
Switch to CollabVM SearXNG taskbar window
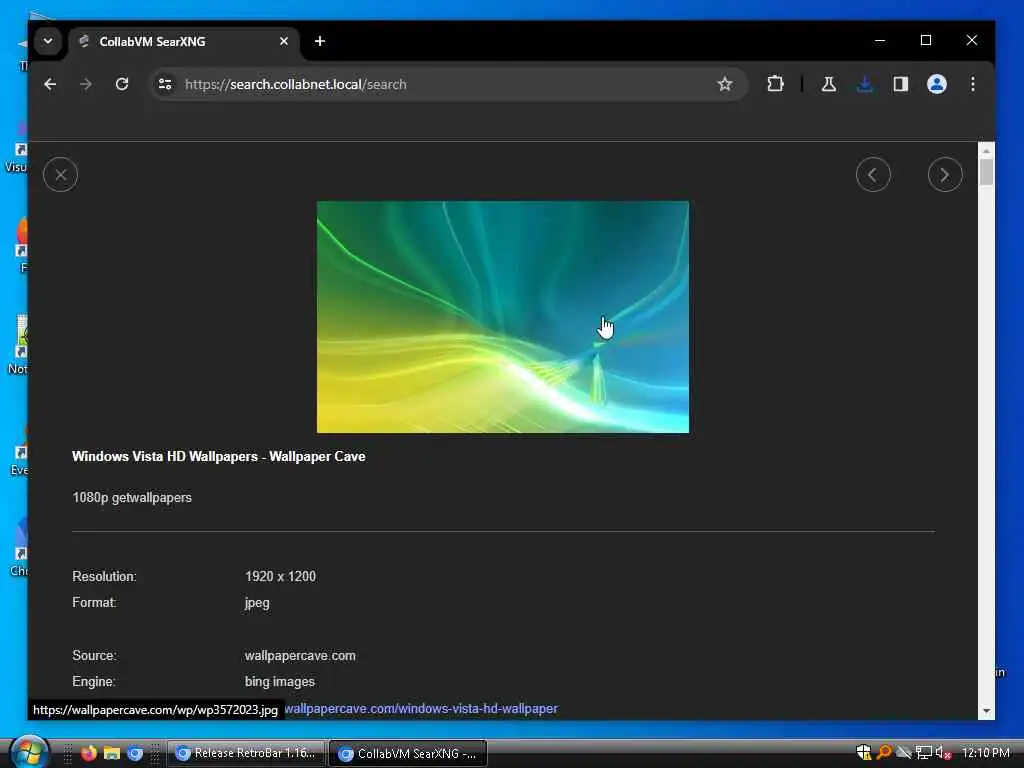pyautogui.click(x=408, y=754)
